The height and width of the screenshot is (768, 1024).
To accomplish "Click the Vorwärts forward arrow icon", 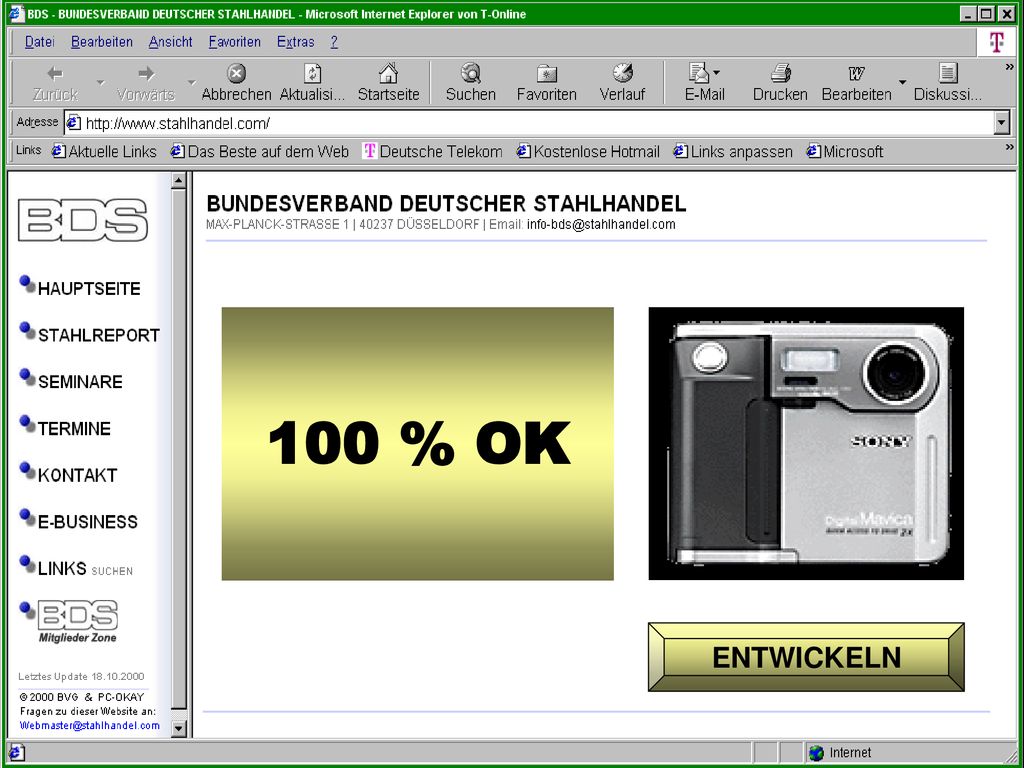I will coord(146,73).
